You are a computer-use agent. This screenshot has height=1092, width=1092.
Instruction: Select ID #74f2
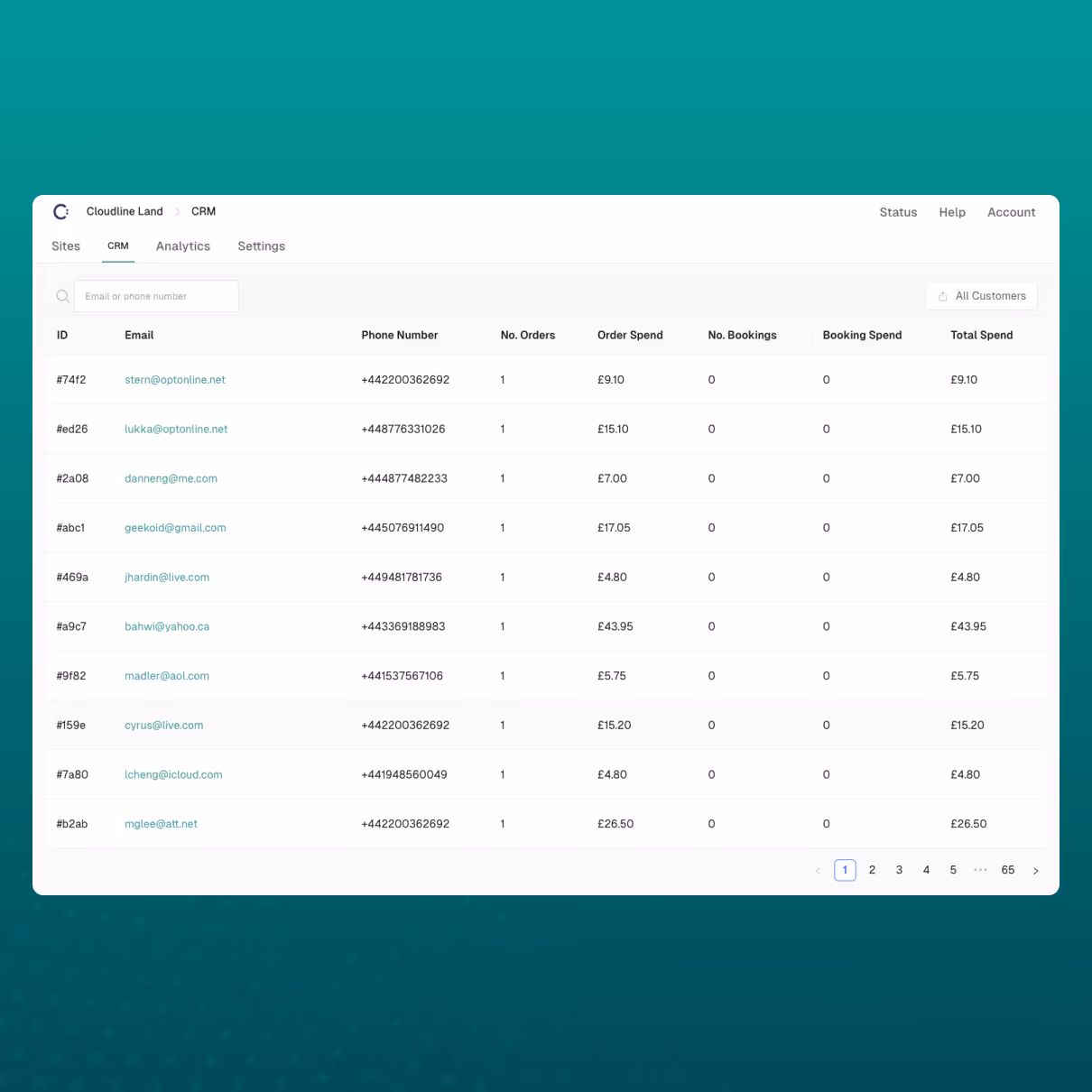pos(71,380)
